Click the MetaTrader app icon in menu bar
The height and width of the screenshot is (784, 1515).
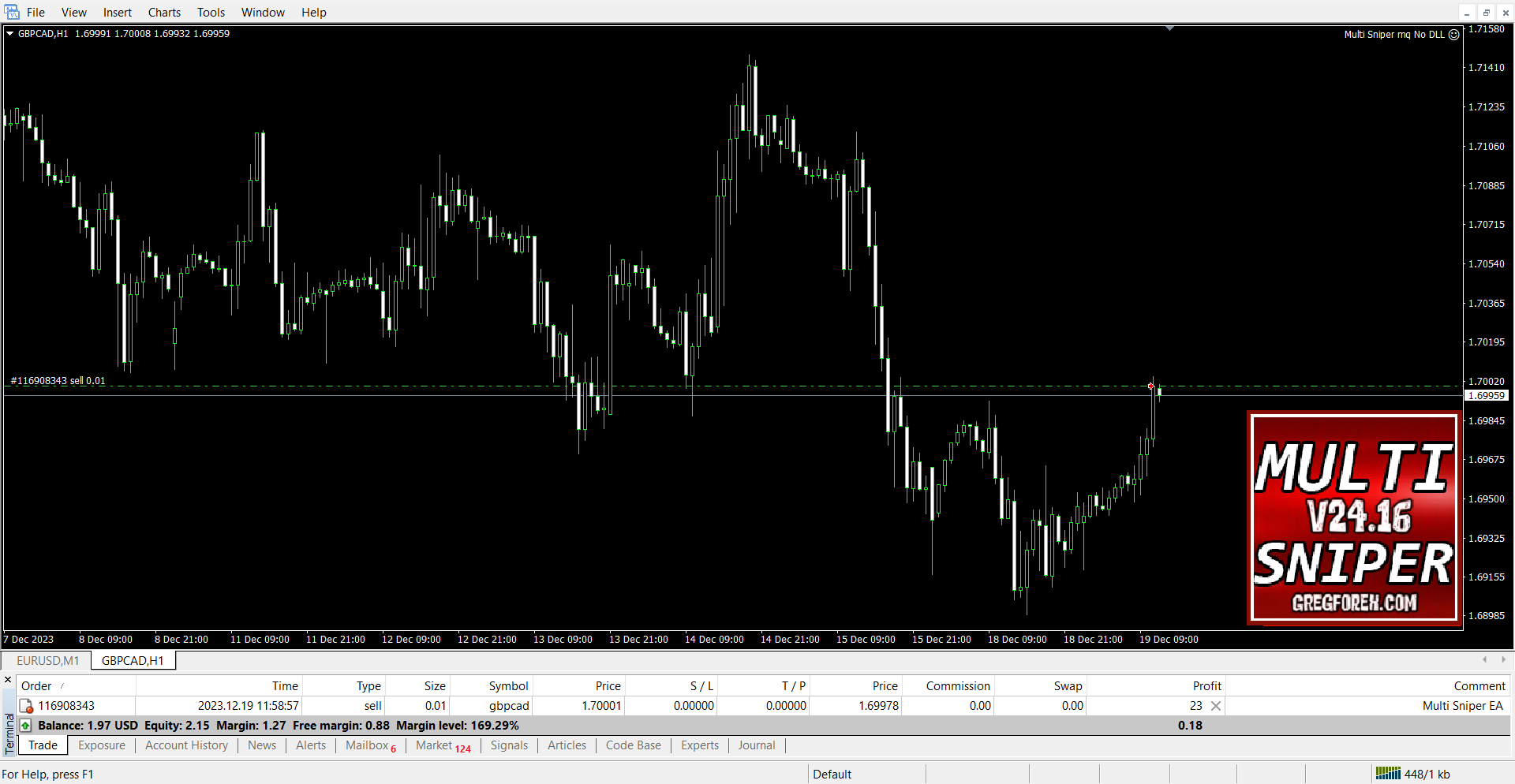(12, 12)
